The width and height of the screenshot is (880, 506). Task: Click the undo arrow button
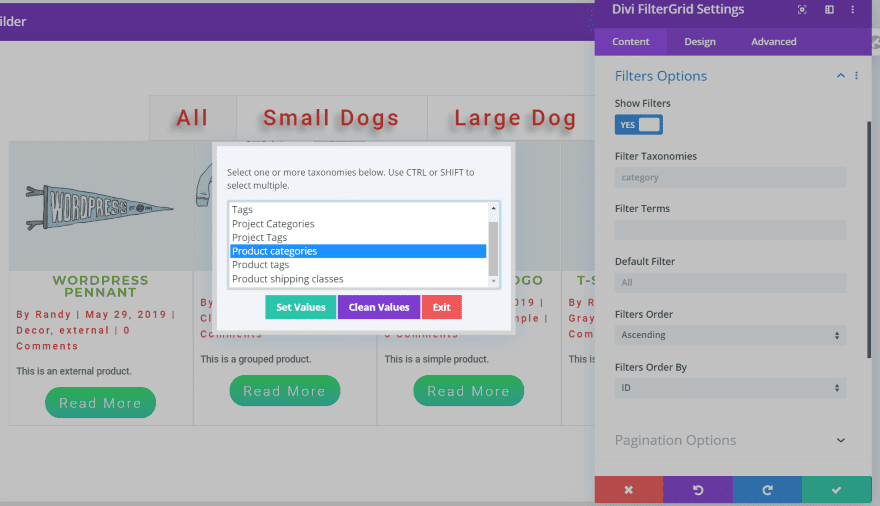pyautogui.click(x=698, y=490)
